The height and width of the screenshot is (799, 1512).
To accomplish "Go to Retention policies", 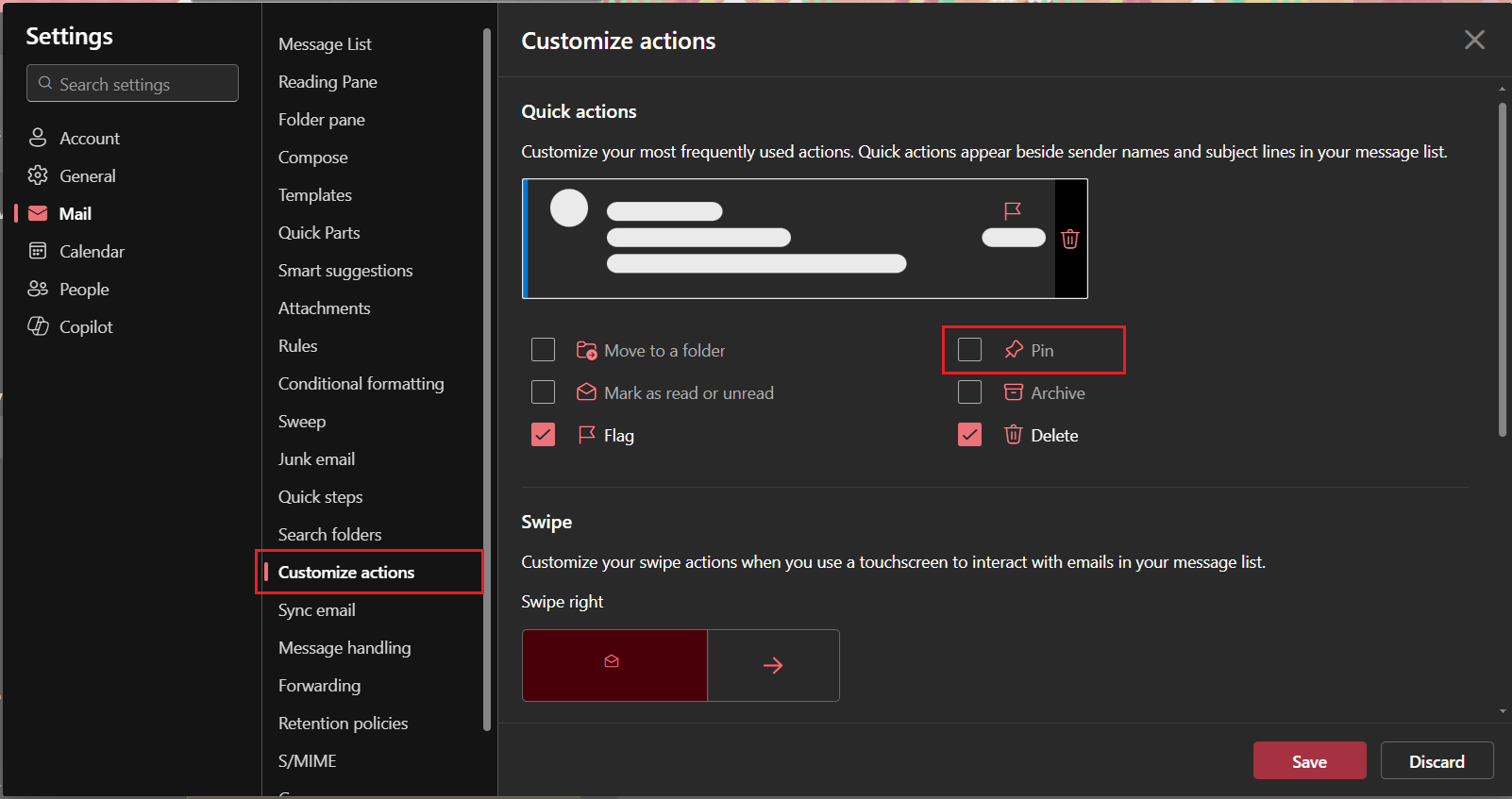I will (x=343, y=724).
